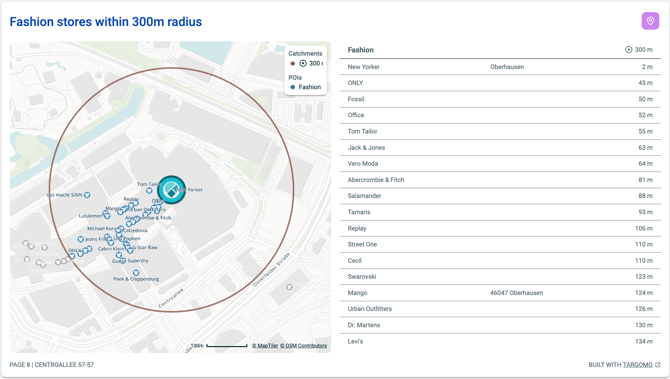The image size is (670, 379).
Task: Click the Centroallee street label
Action: [171, 298]
